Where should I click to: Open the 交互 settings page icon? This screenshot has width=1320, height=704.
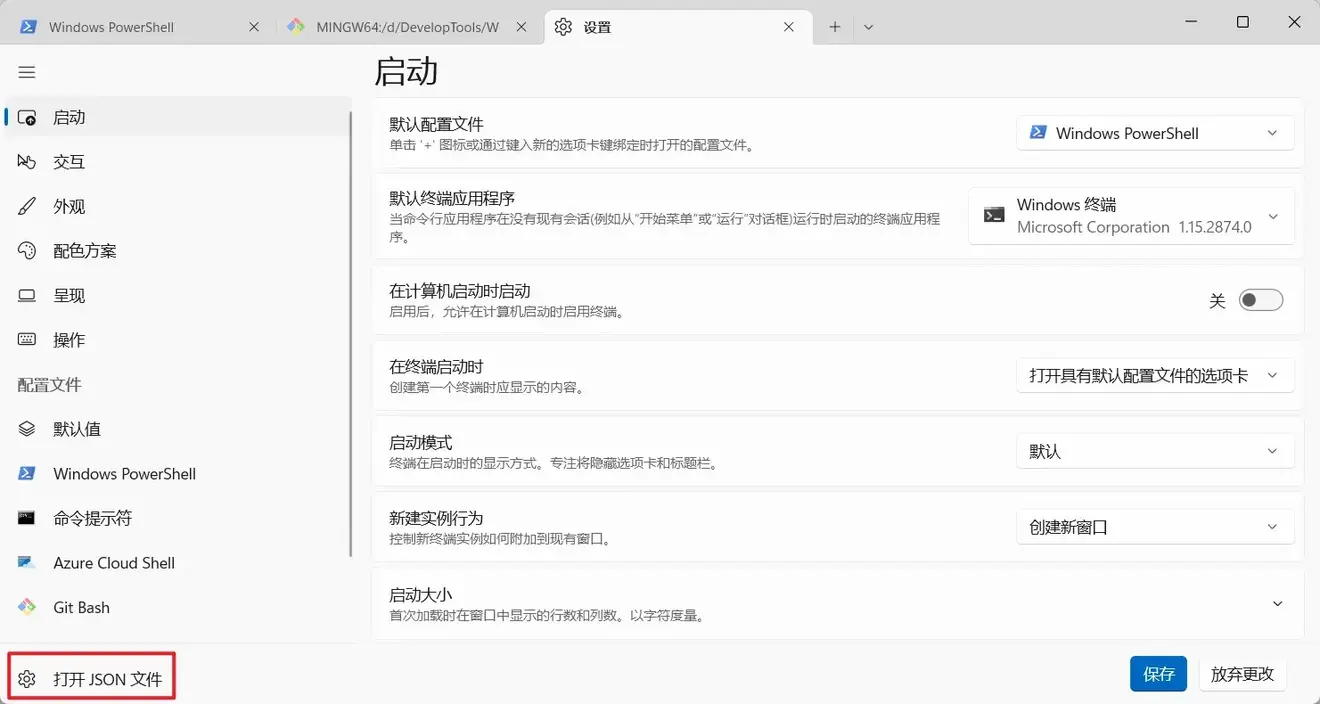click(x=27, y=162)
